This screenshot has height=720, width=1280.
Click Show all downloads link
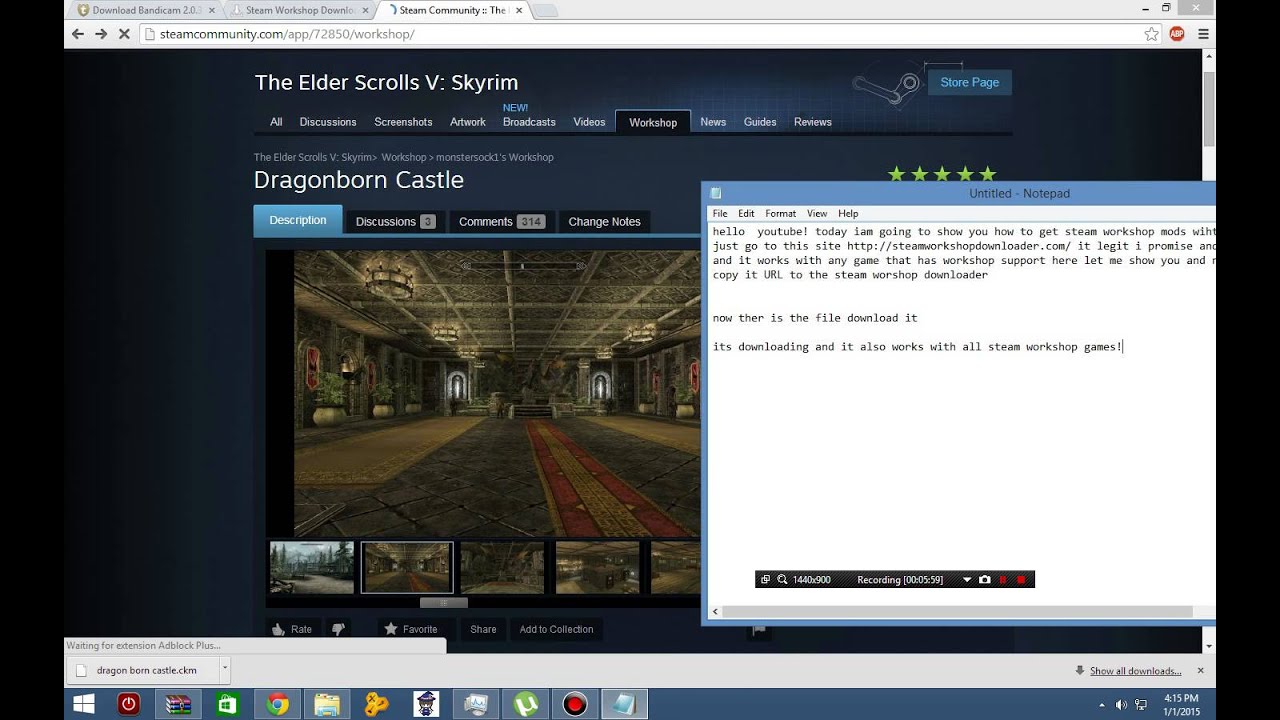pyautogui.click(x=1135, y=671)
